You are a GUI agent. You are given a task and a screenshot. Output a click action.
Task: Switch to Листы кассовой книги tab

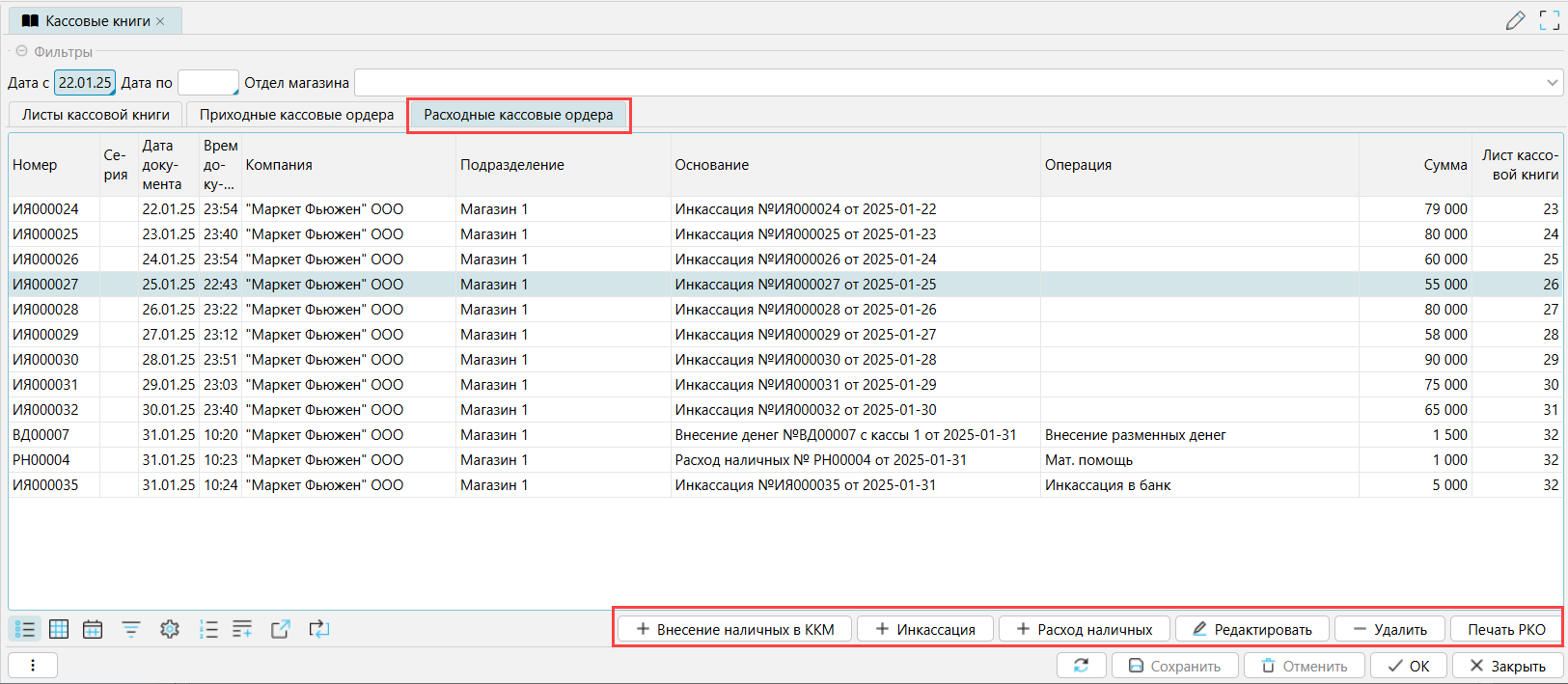pos(96,115)
